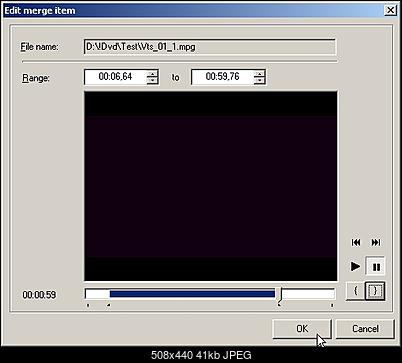The height and width of the screenshot is (363, 402).
Task: Click the range end field 00:59,76
Action: [222, 77]
